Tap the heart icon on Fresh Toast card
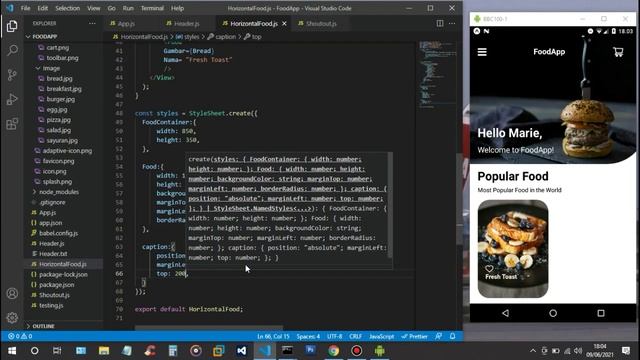This screenshot has width=640, height=360. pyautogui.click(x=489, y=269)
